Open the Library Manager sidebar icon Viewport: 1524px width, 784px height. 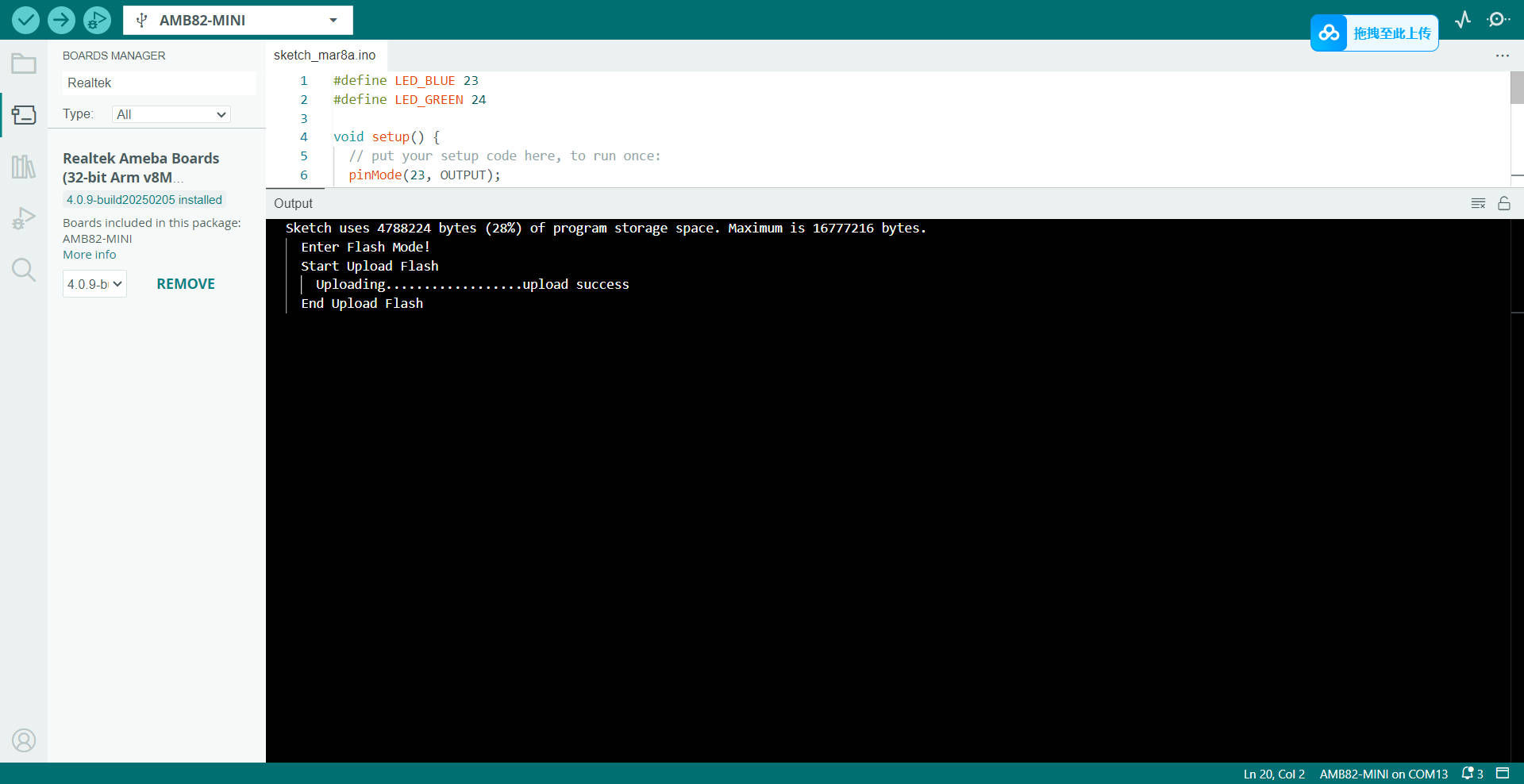24,167
